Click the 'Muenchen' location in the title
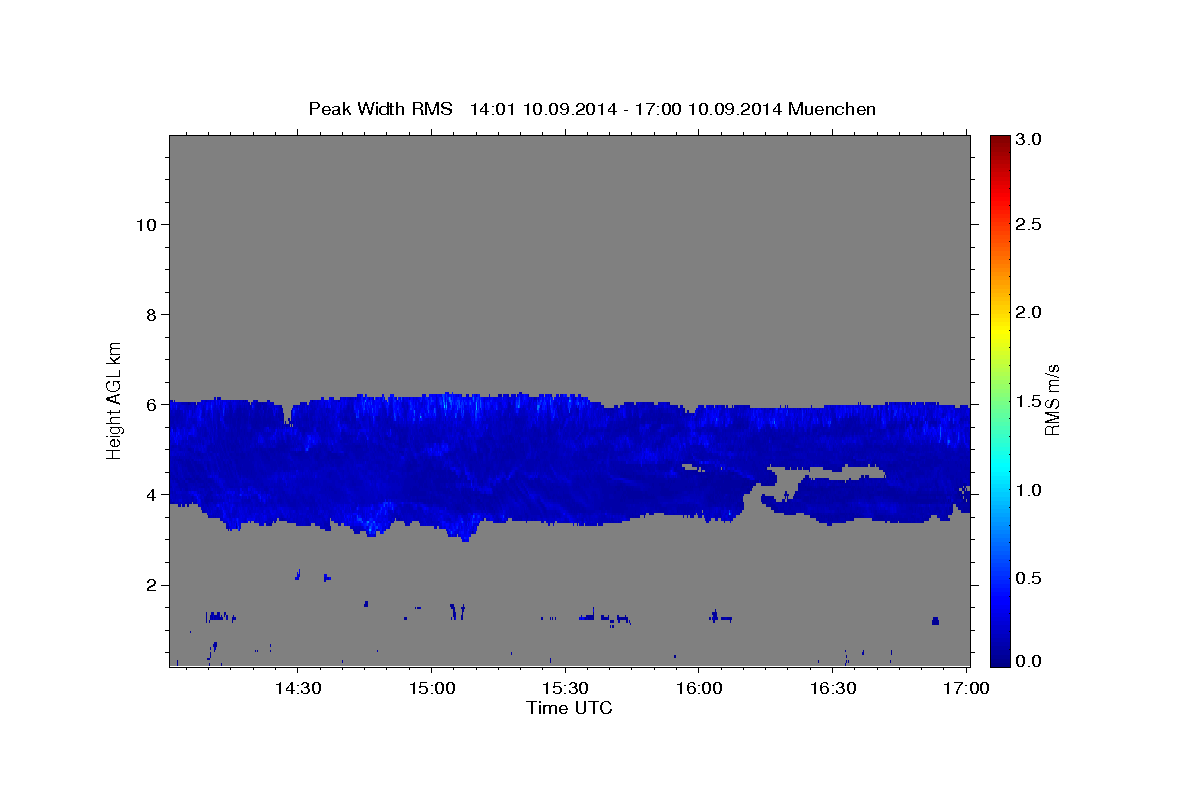Viewport: 1200px width, 800px height. click(832, 109)
